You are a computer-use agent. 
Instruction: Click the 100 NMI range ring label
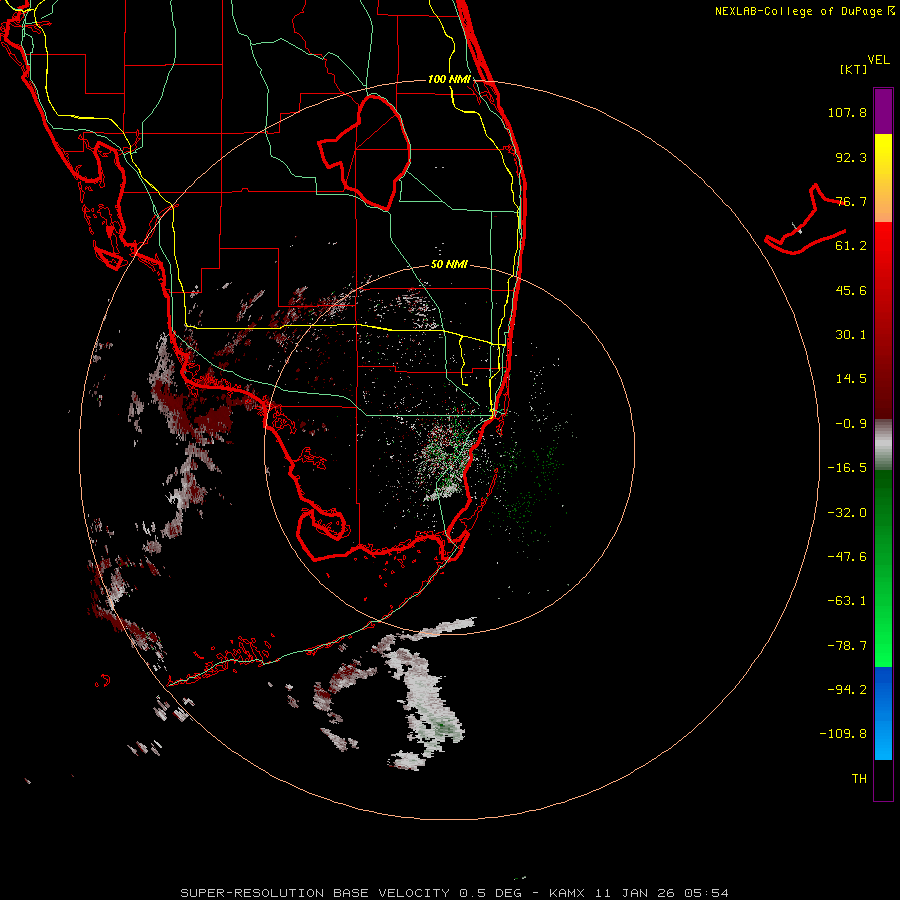point(449,79)
